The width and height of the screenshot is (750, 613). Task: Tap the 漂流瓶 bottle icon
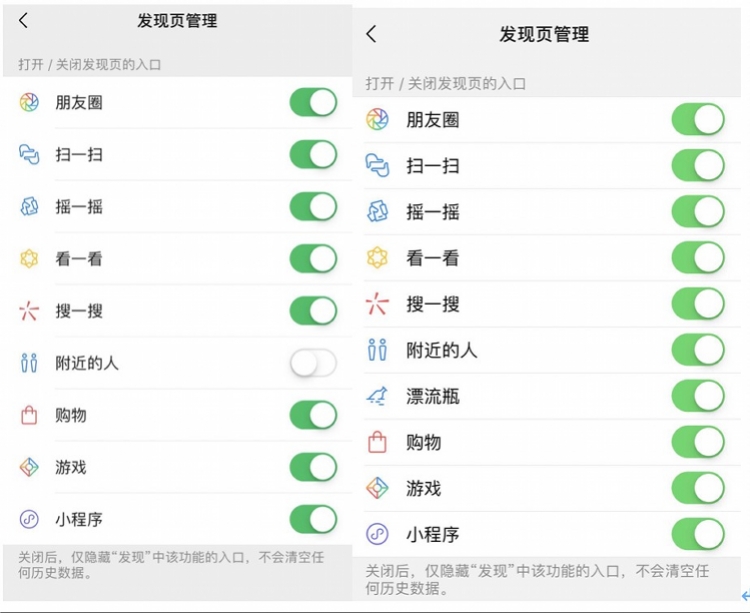click(377, 396)
